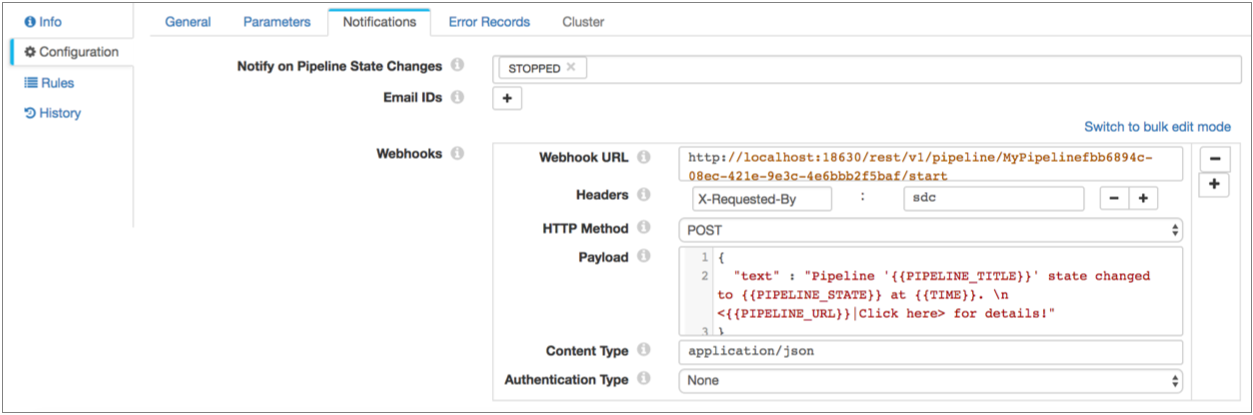Image resolution: width=1253 pixels, height=415 pixels.
Task: Remove the X-Requested-By header row
Action: tap(1114, 199)
